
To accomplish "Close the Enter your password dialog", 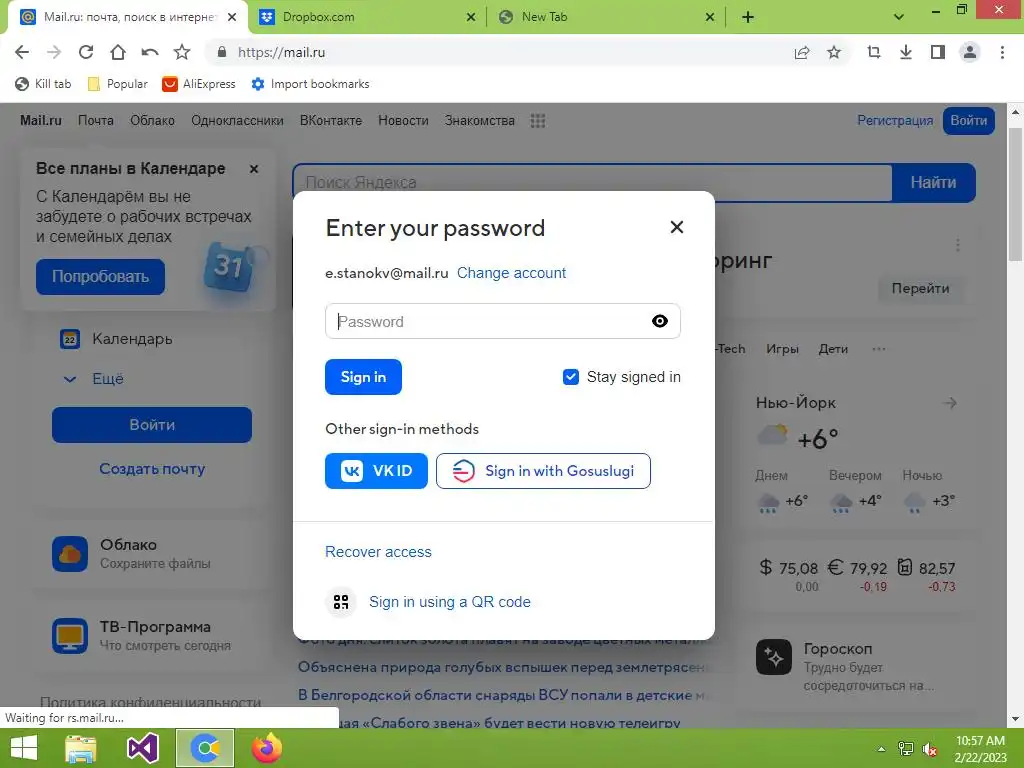I will [x=677, y=227].
